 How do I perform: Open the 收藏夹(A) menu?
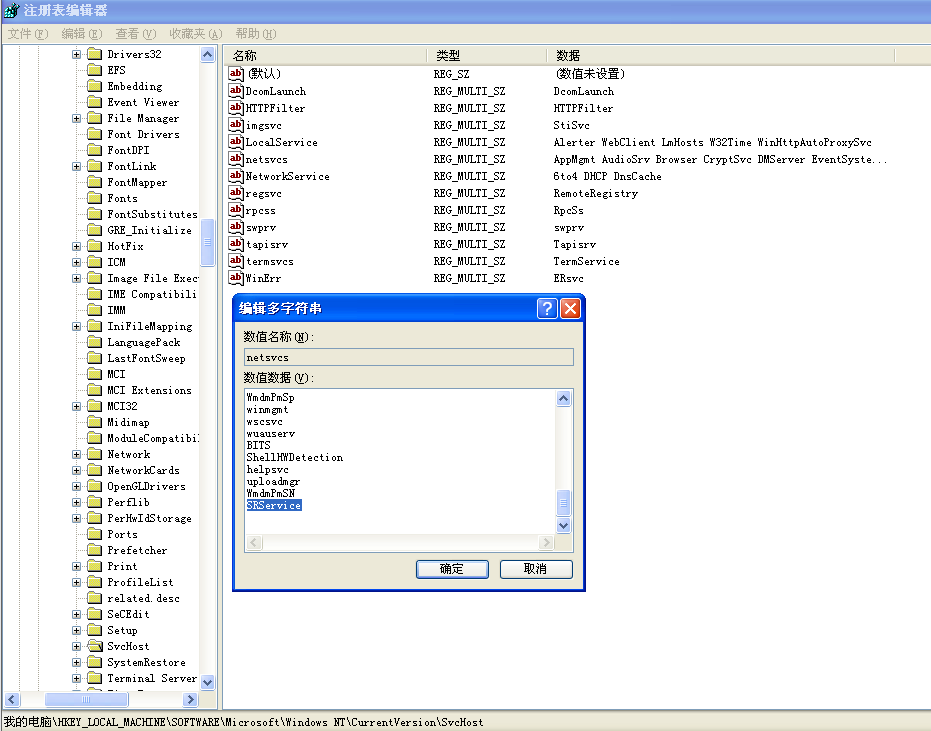[195, 34]
